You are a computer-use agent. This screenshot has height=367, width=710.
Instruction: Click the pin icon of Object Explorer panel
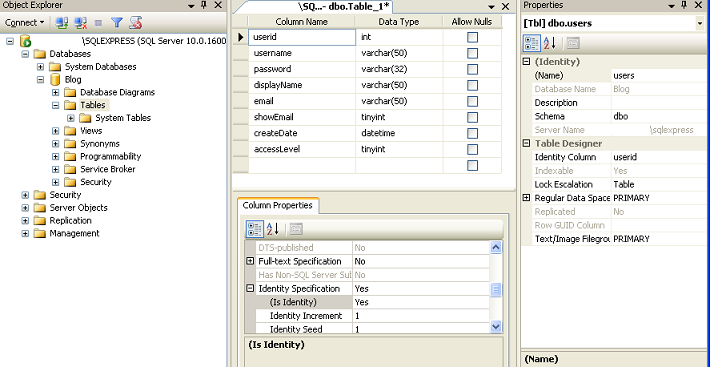coord(204,5)
